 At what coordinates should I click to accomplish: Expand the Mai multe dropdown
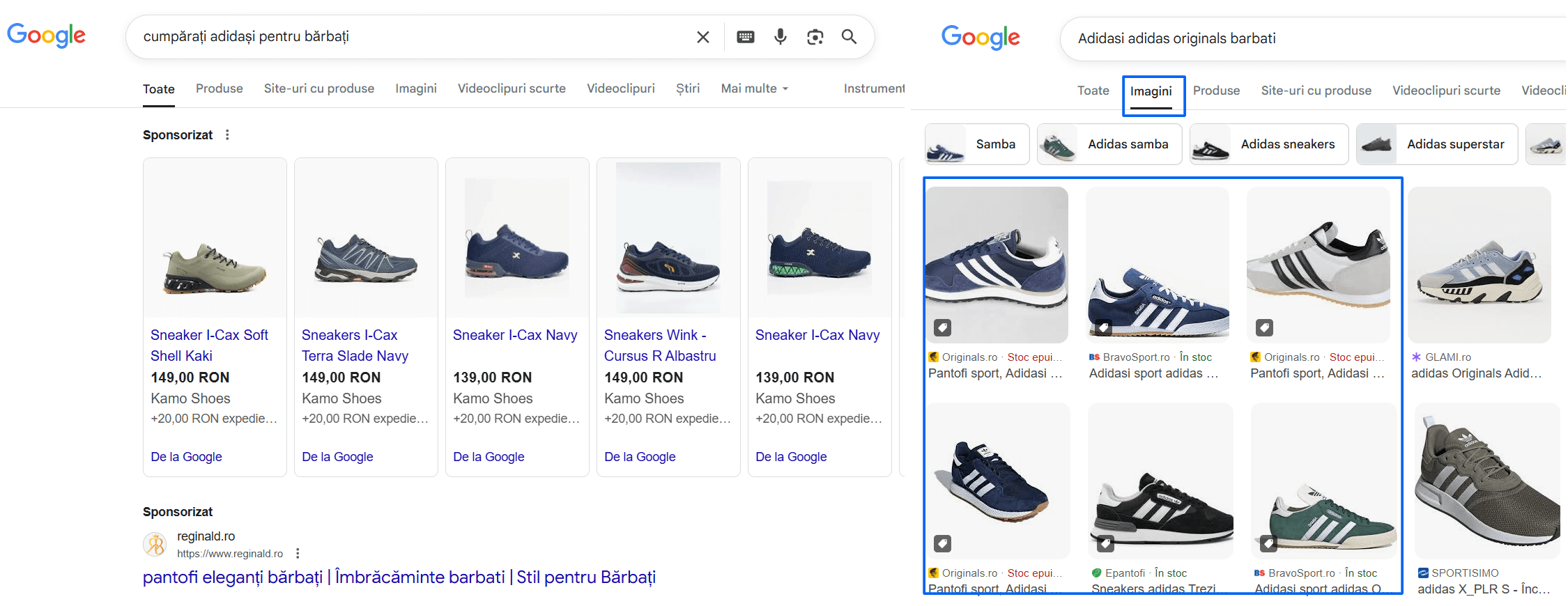pyautogui.click(x=755, y=88)
